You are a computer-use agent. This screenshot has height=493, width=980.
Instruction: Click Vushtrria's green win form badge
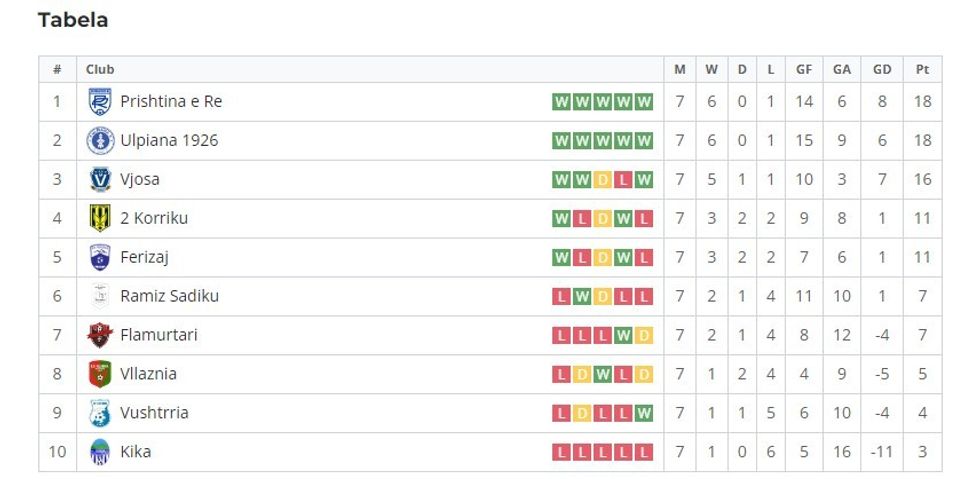point(644,413)
